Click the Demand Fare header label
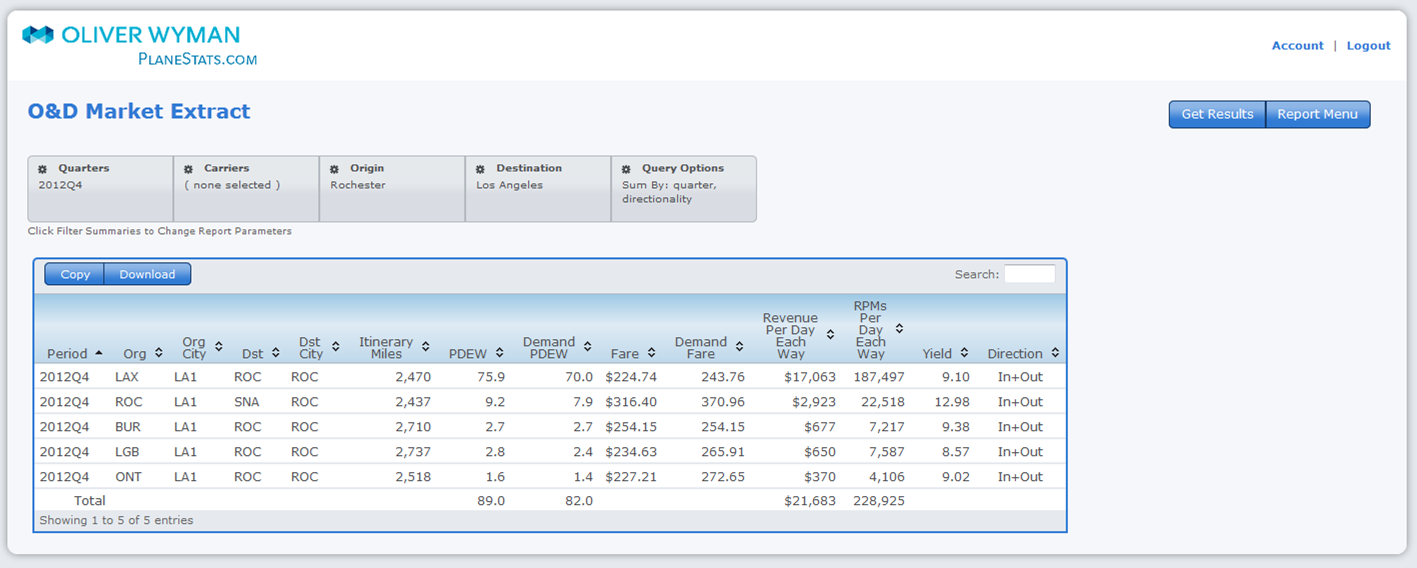This screenshot has width=1417, height=568. pos(701,348)
